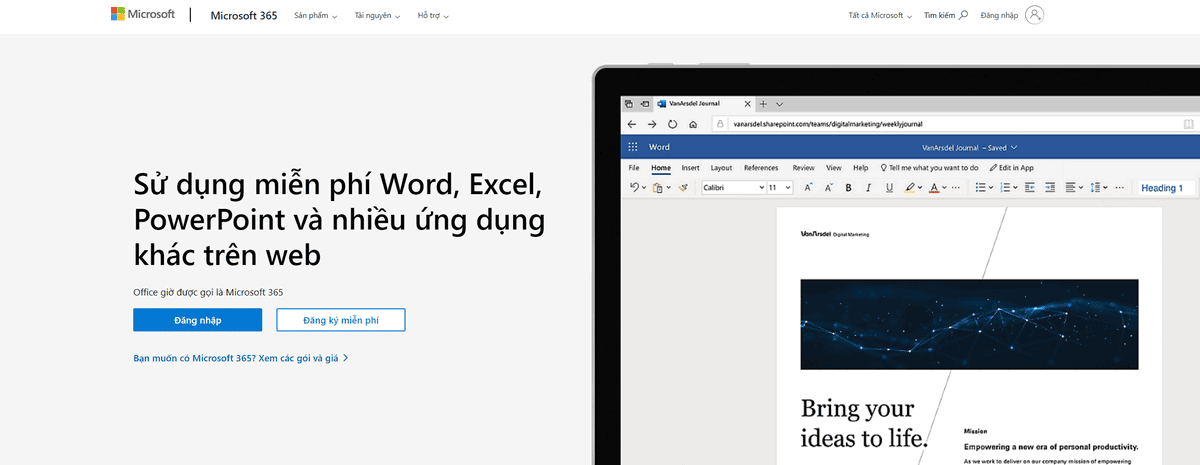Click the browser refresh icon
Viewport: 1200px width, 465px height.
672,124
